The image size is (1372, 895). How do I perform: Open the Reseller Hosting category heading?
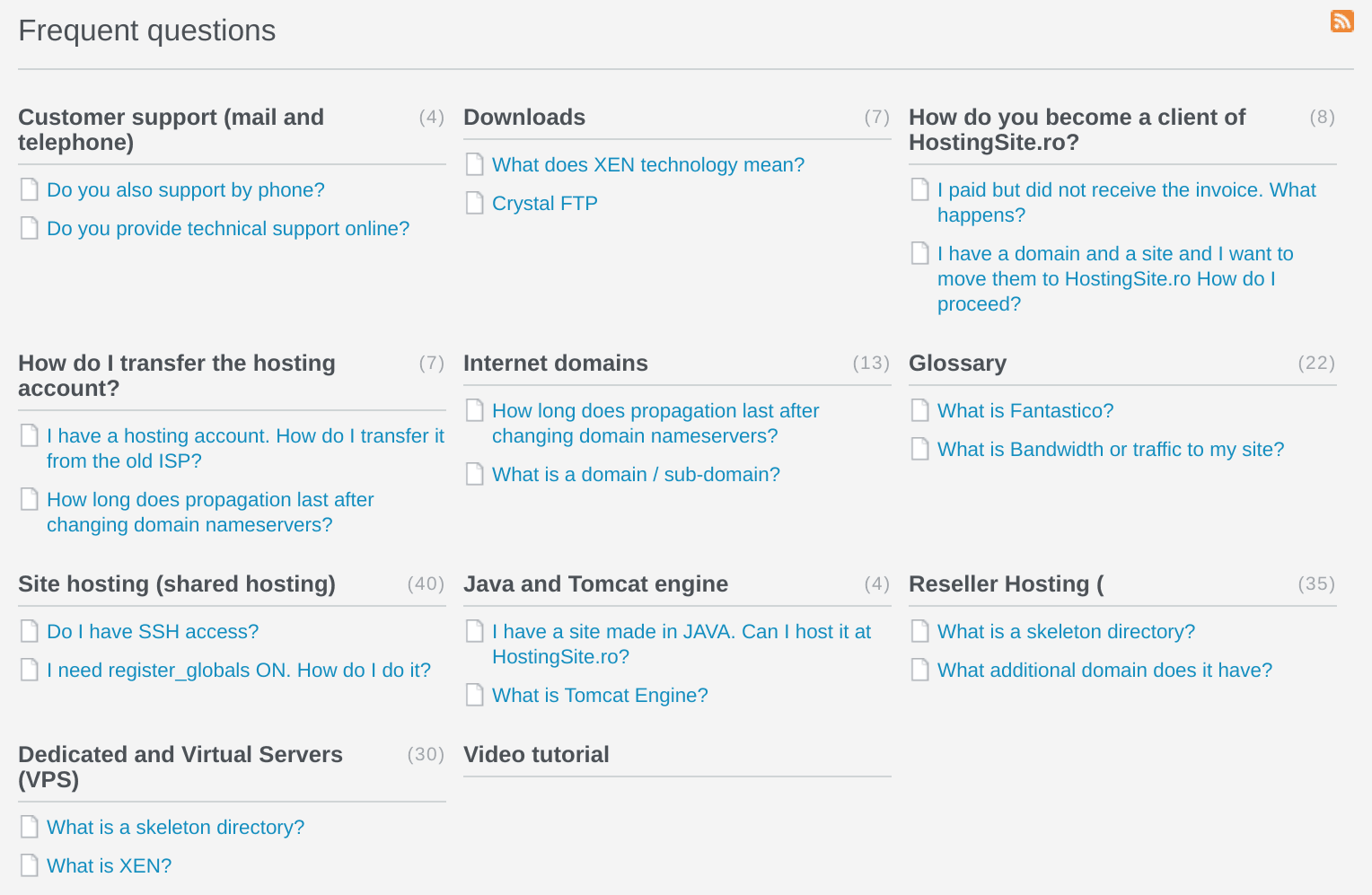pos(1007,584)
